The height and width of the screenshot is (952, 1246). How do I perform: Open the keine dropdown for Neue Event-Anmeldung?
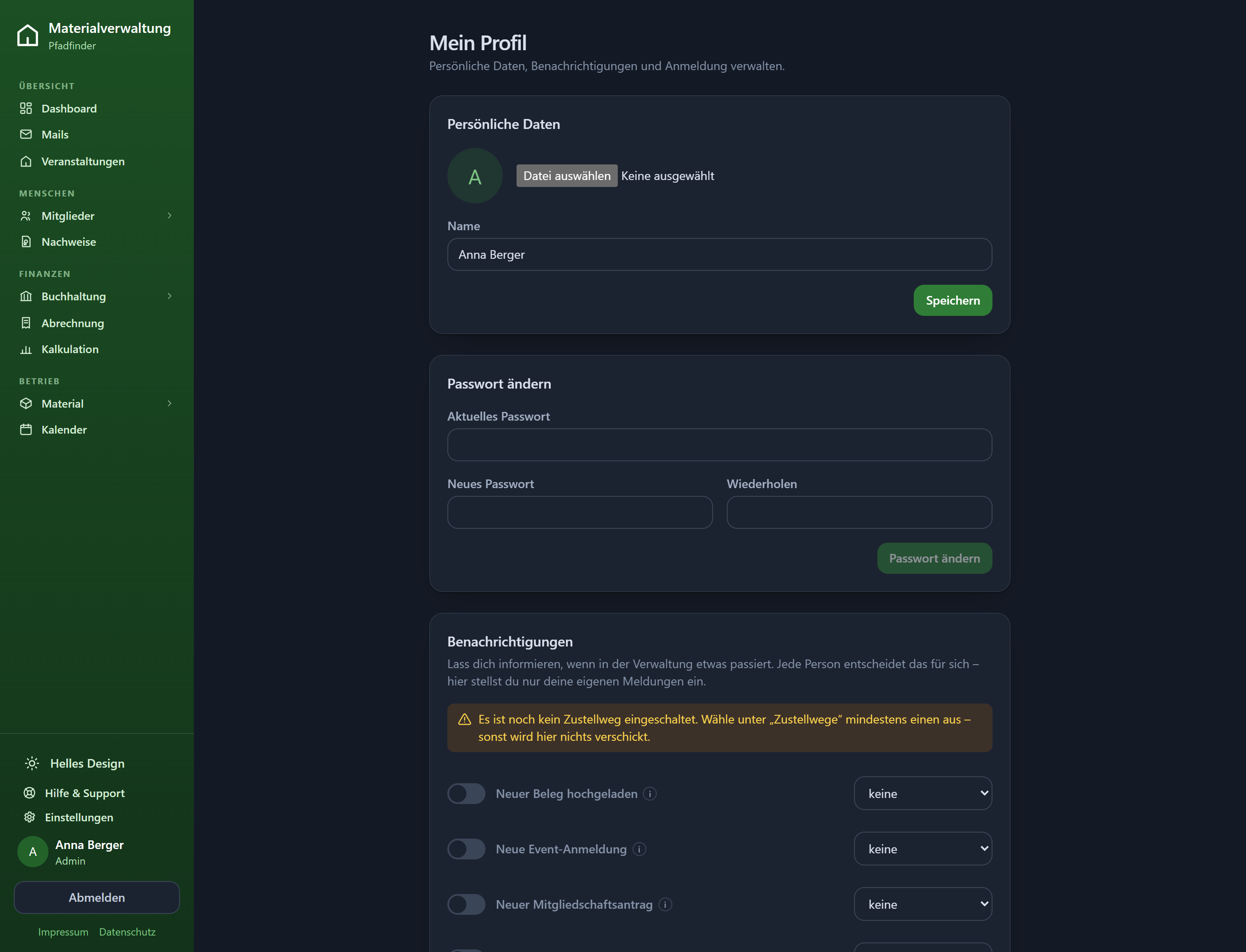pyautogui.click(x=923, y=849)
